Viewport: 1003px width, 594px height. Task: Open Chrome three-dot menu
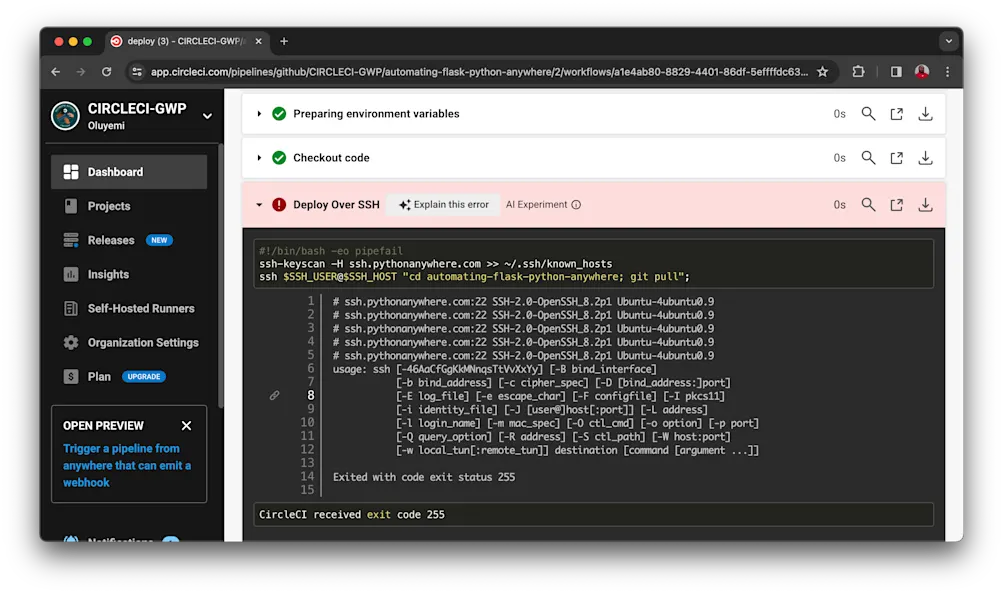[947, 72]
